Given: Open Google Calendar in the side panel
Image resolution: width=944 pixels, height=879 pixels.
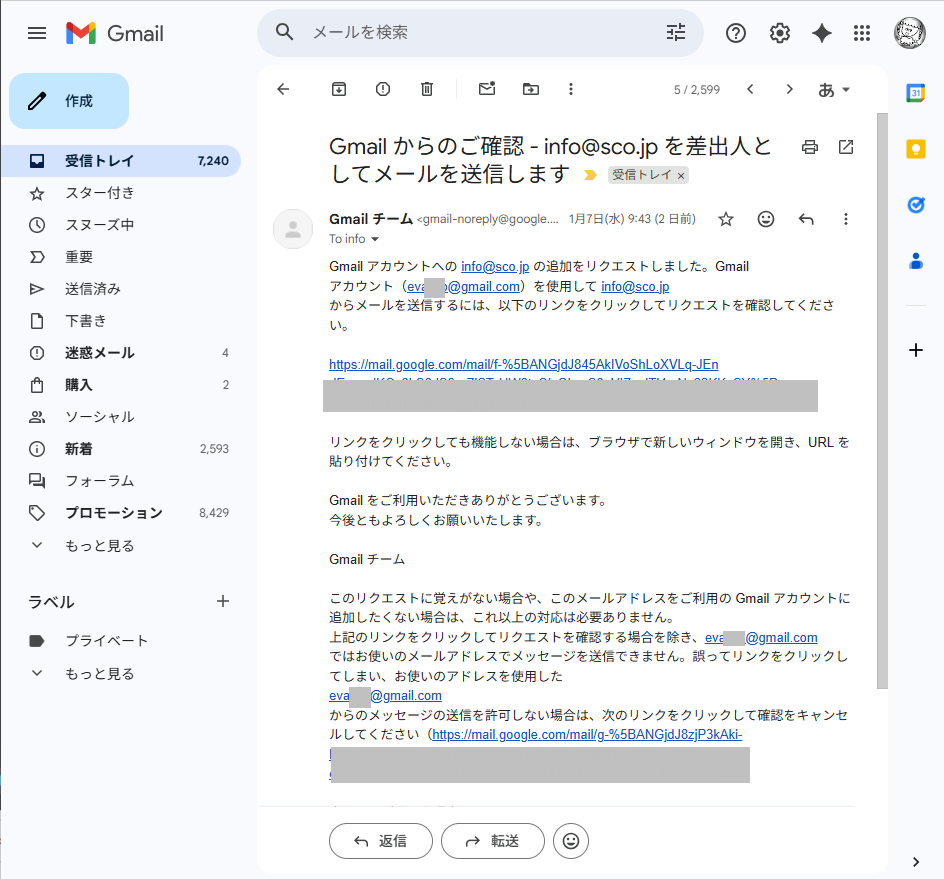Looking at the screenshot, I should pyautogui.click(x=915, y=92).
